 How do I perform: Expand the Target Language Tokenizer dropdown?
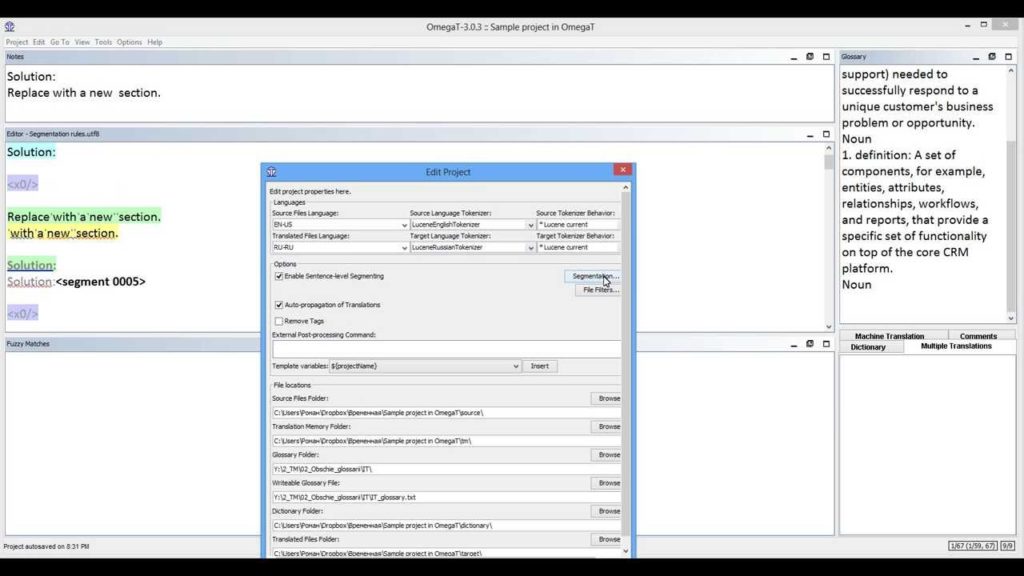(532, 247)
